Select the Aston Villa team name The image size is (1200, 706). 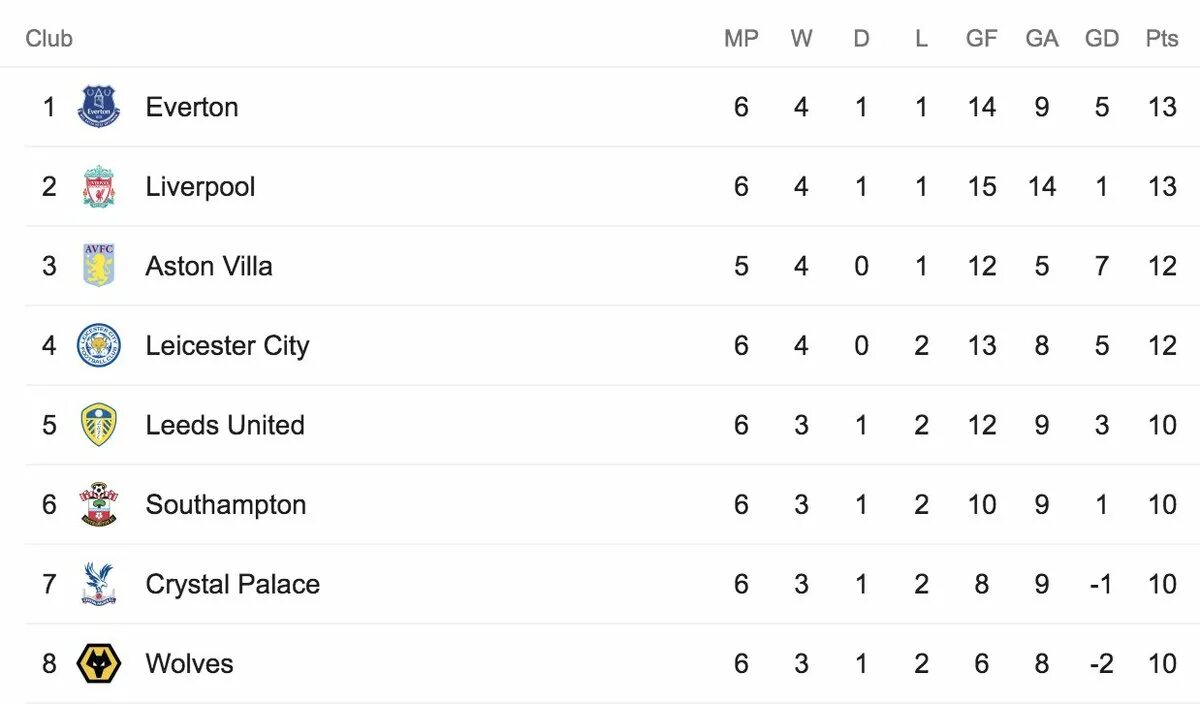[x=209, y=266]
